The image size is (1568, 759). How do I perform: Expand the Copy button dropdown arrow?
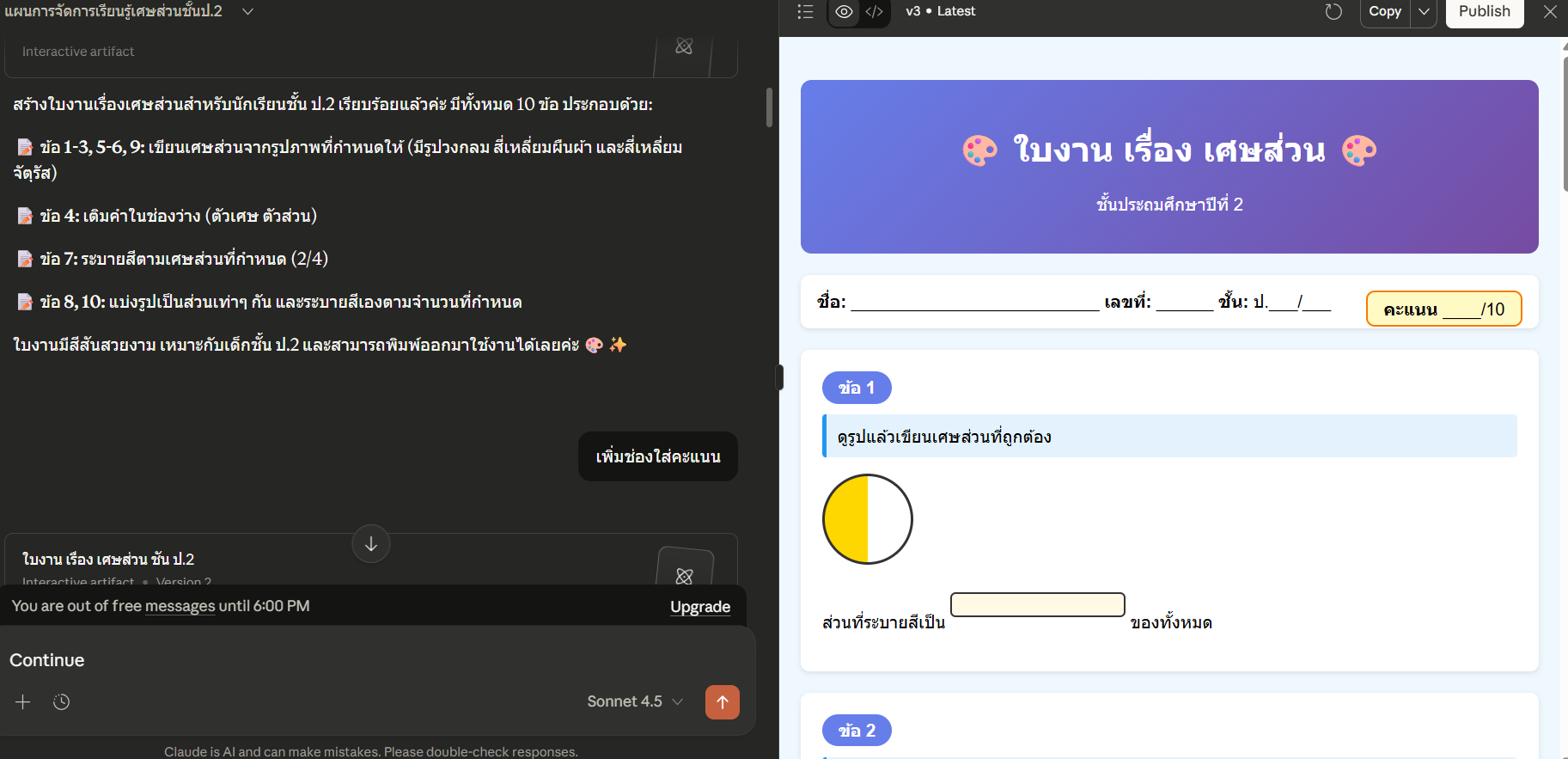1424,12
